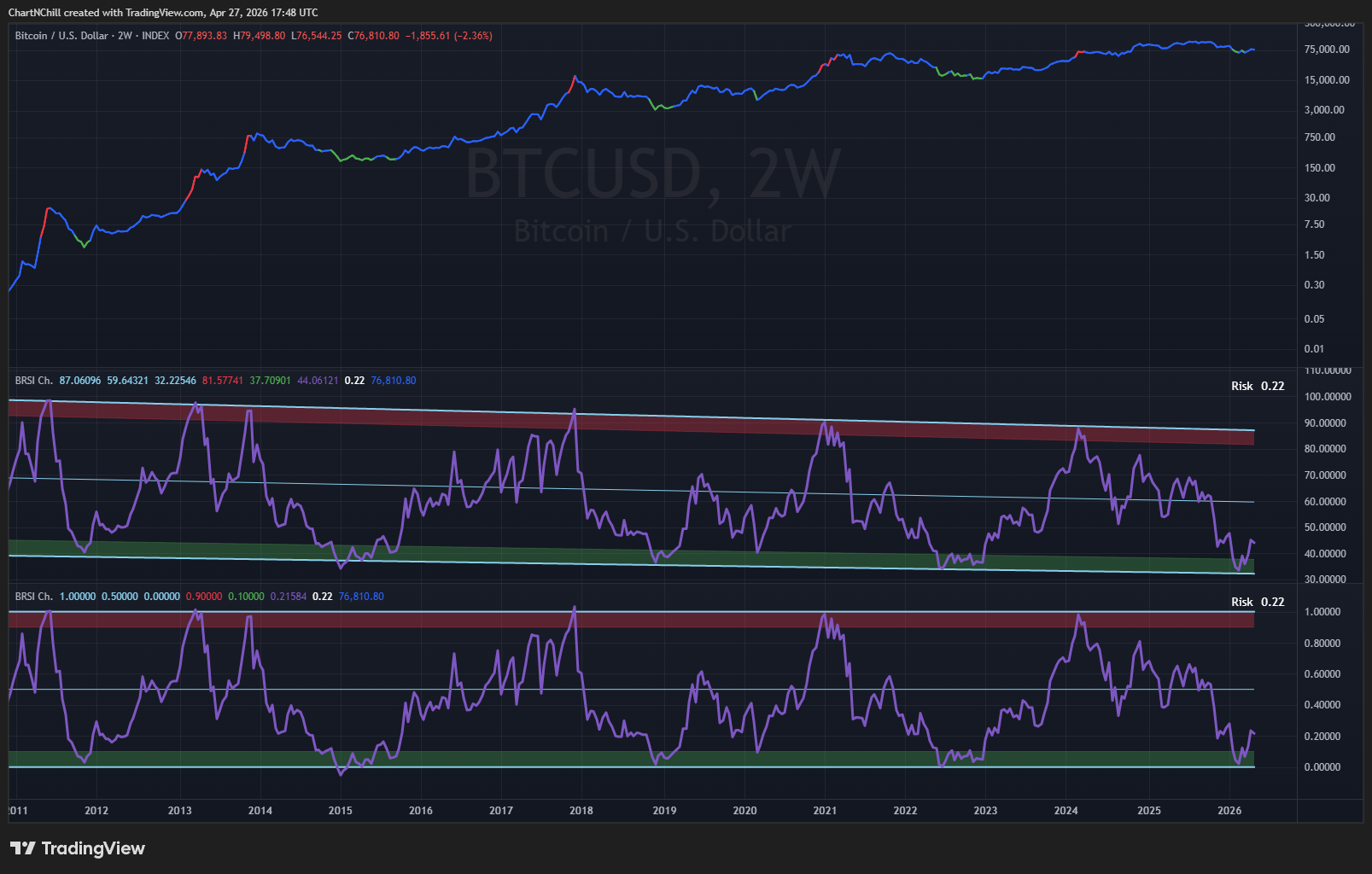Click the 40.00000 axis label in the middle pane
The height and width of the screenshot is (874, 1372).
click(1325, 554)
